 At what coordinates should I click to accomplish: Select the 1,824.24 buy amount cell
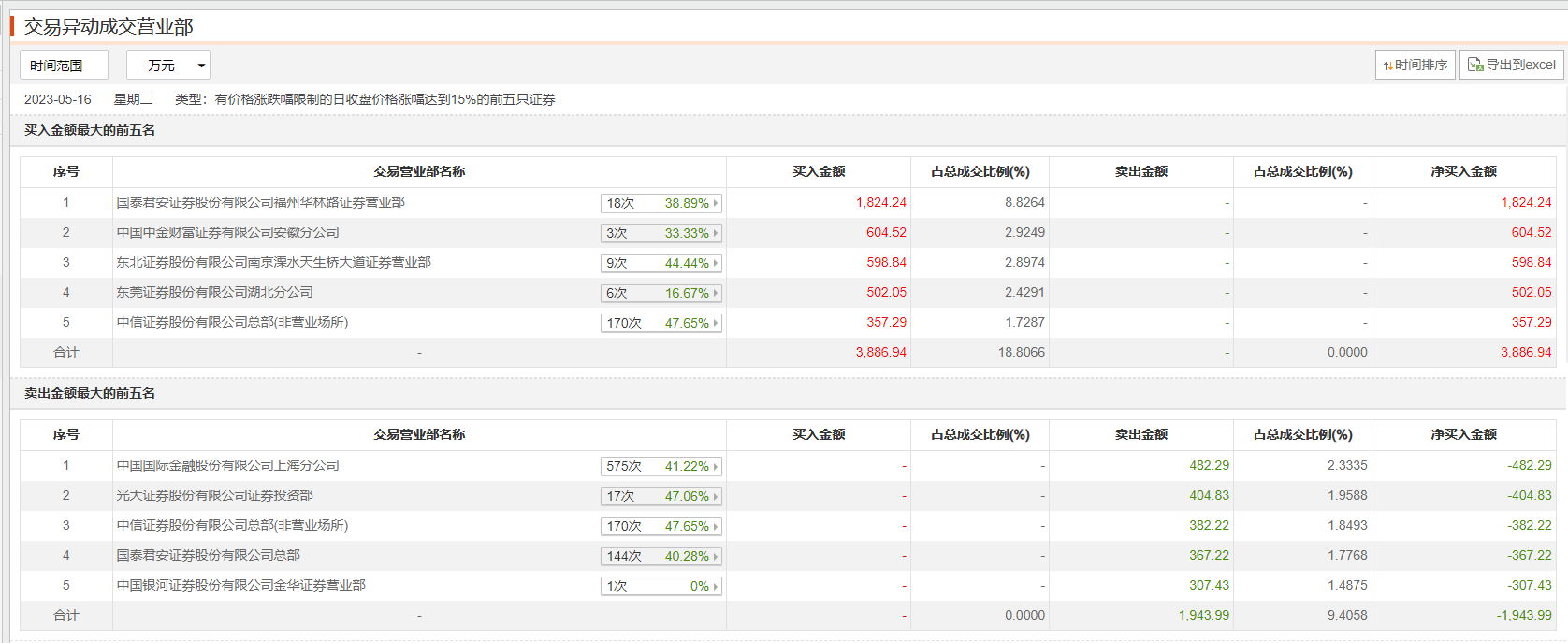pos(881,202)
